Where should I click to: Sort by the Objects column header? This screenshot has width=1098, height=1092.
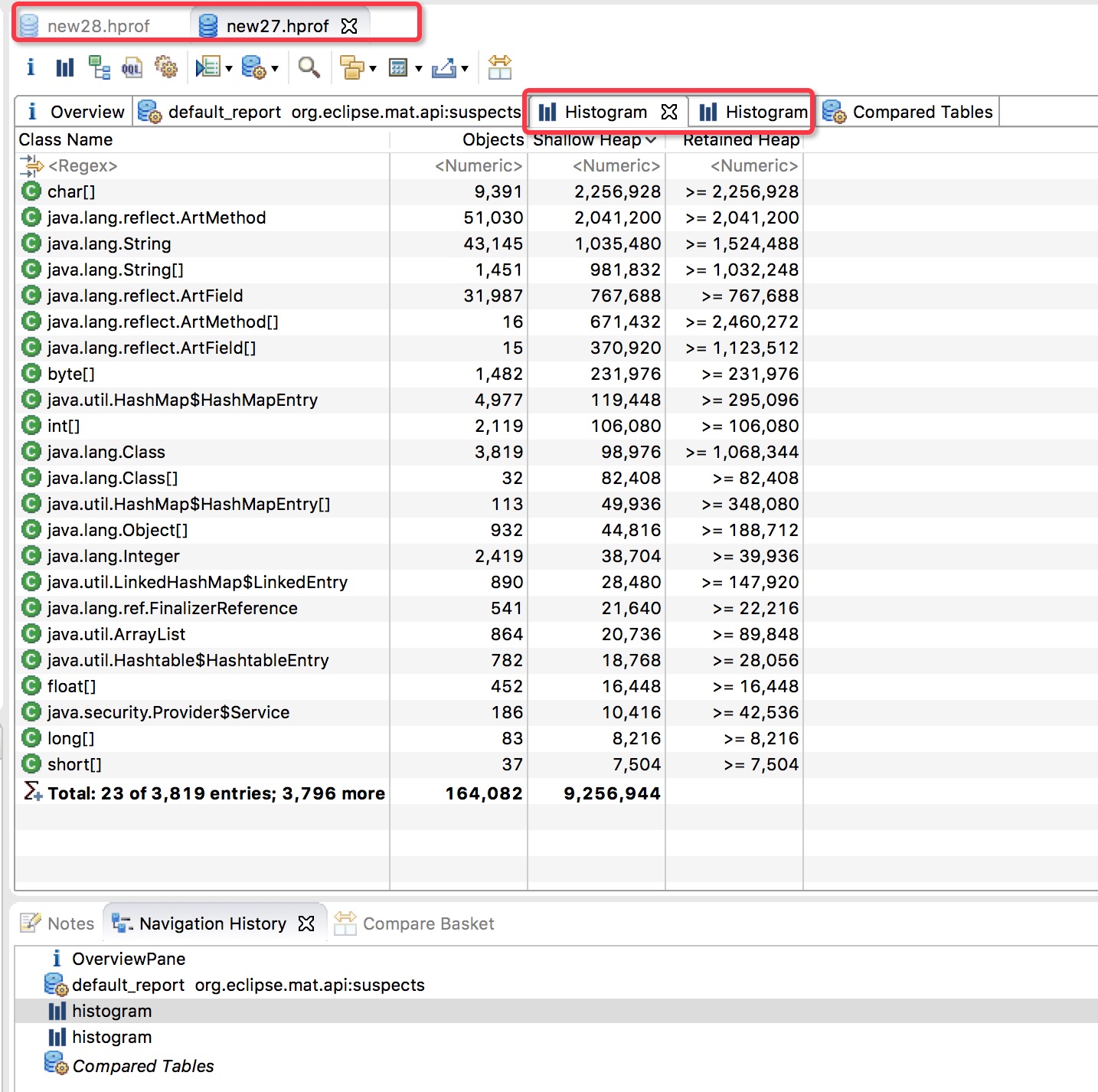459,139
